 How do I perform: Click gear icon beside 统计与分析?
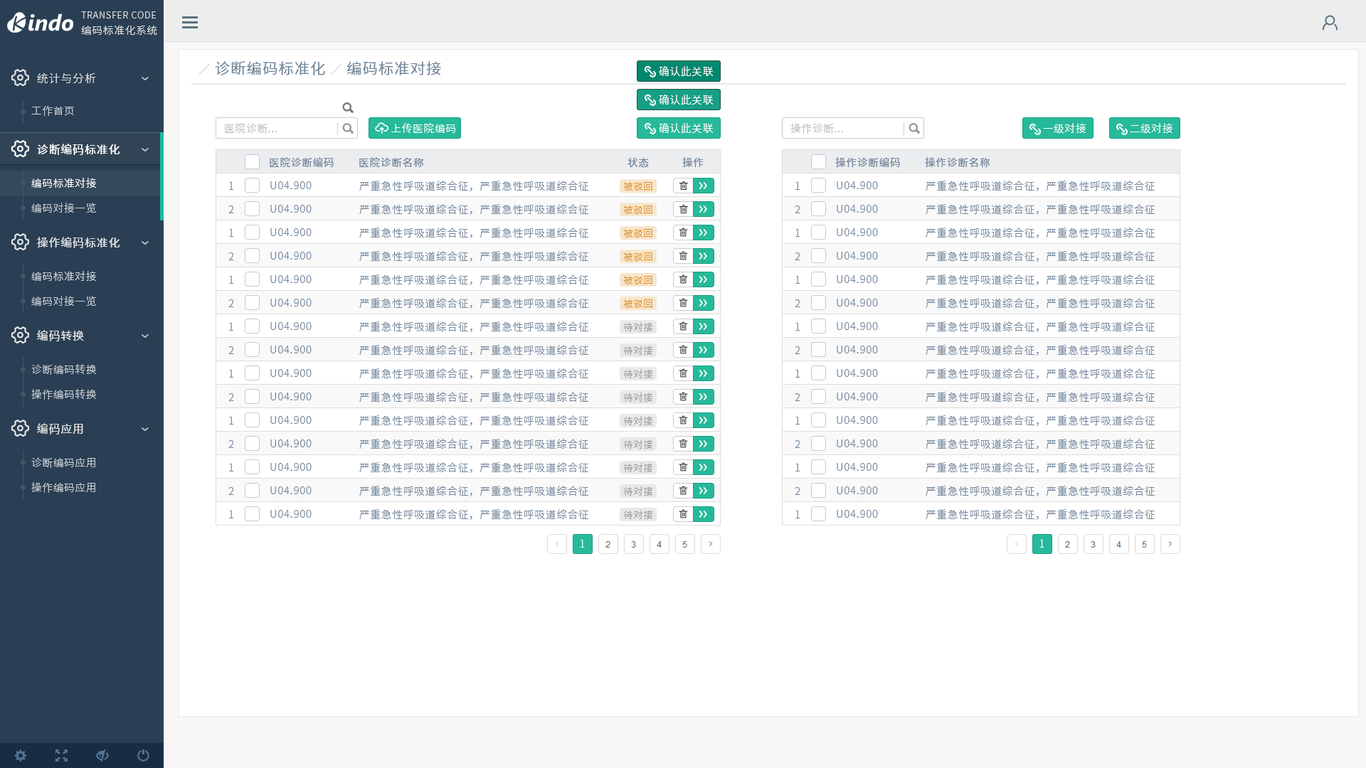(20, 78)
